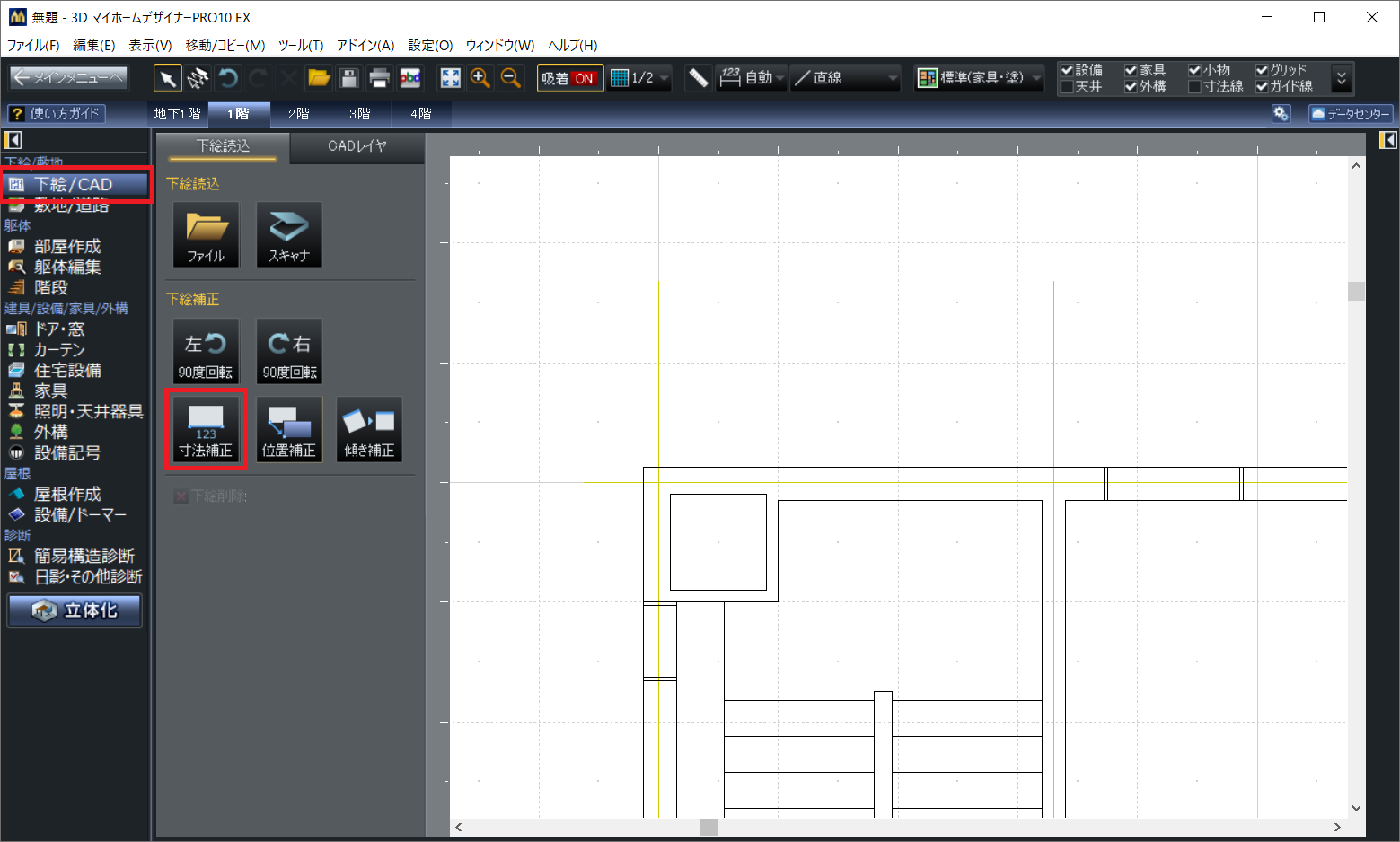Enable the 天井 checkbox

(x=1067, y=87)
